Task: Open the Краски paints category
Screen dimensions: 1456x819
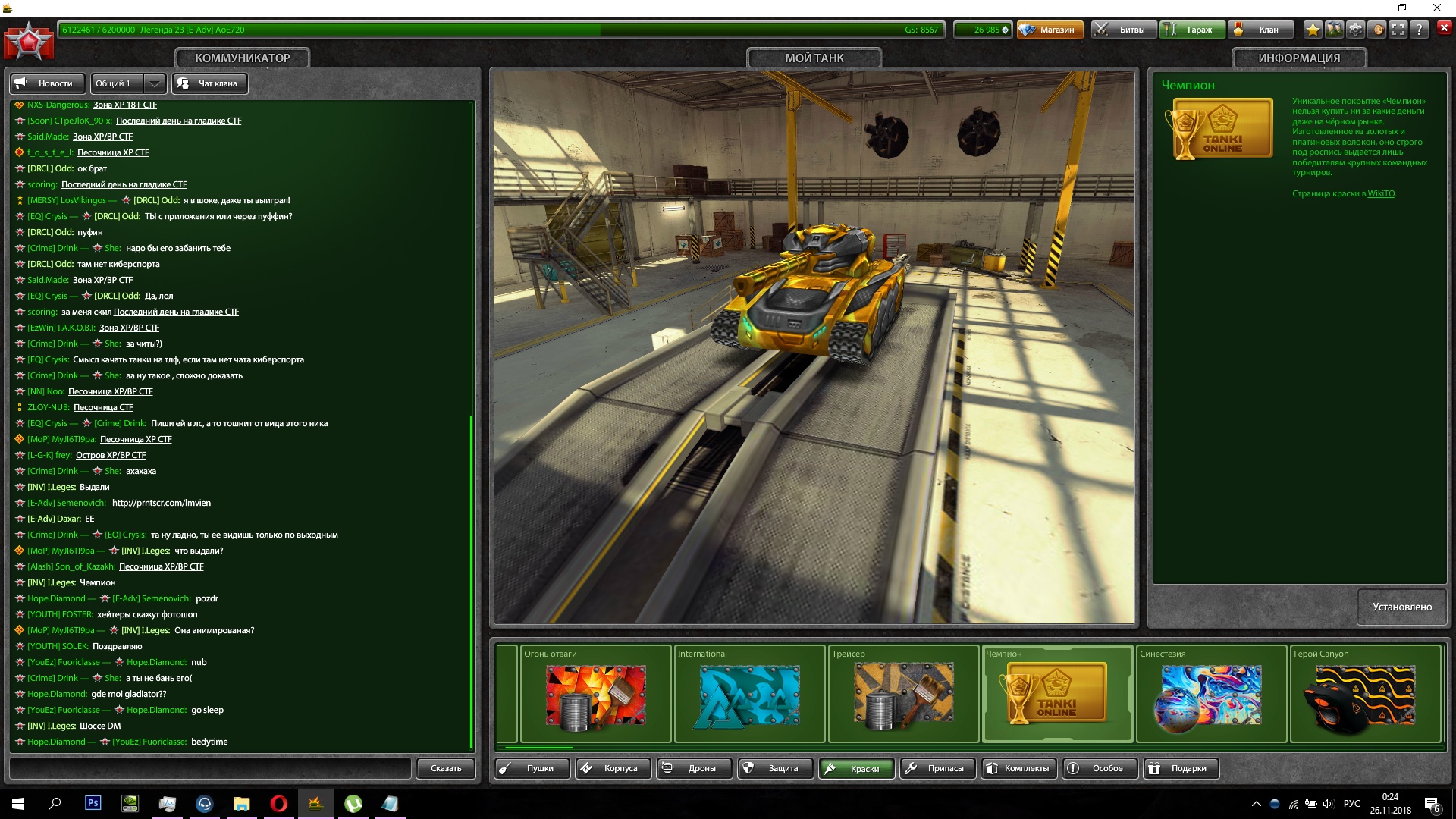Action: point(857,768)
